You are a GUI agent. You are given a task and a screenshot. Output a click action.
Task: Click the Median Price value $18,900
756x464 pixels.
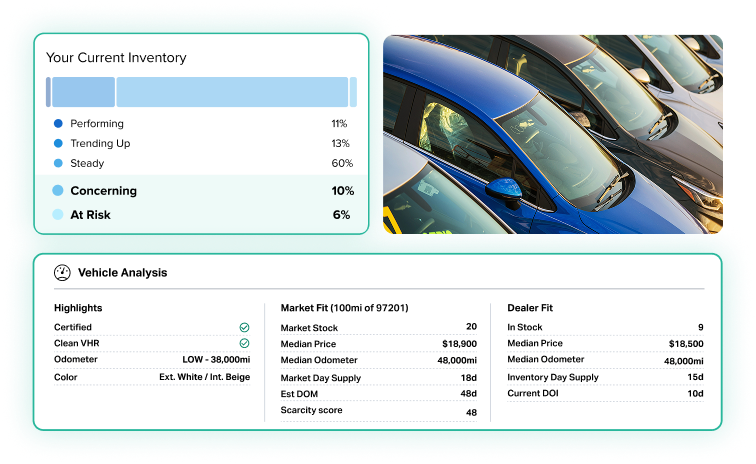pyautogui.click(x=456, y=343)
